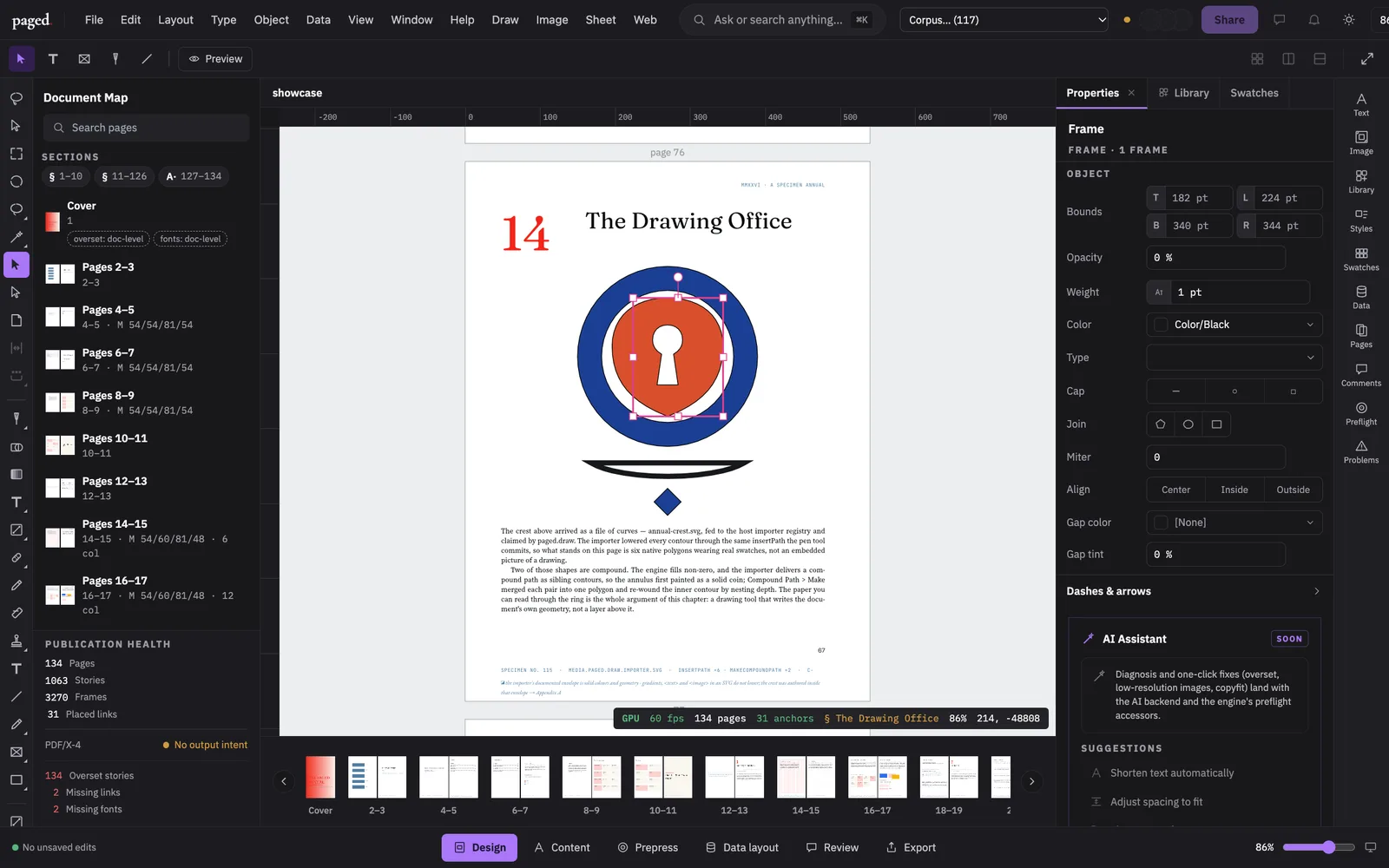Open the Data panel from the right rail
This screenshot has width=1389, height=868.
pos(1361,298)
